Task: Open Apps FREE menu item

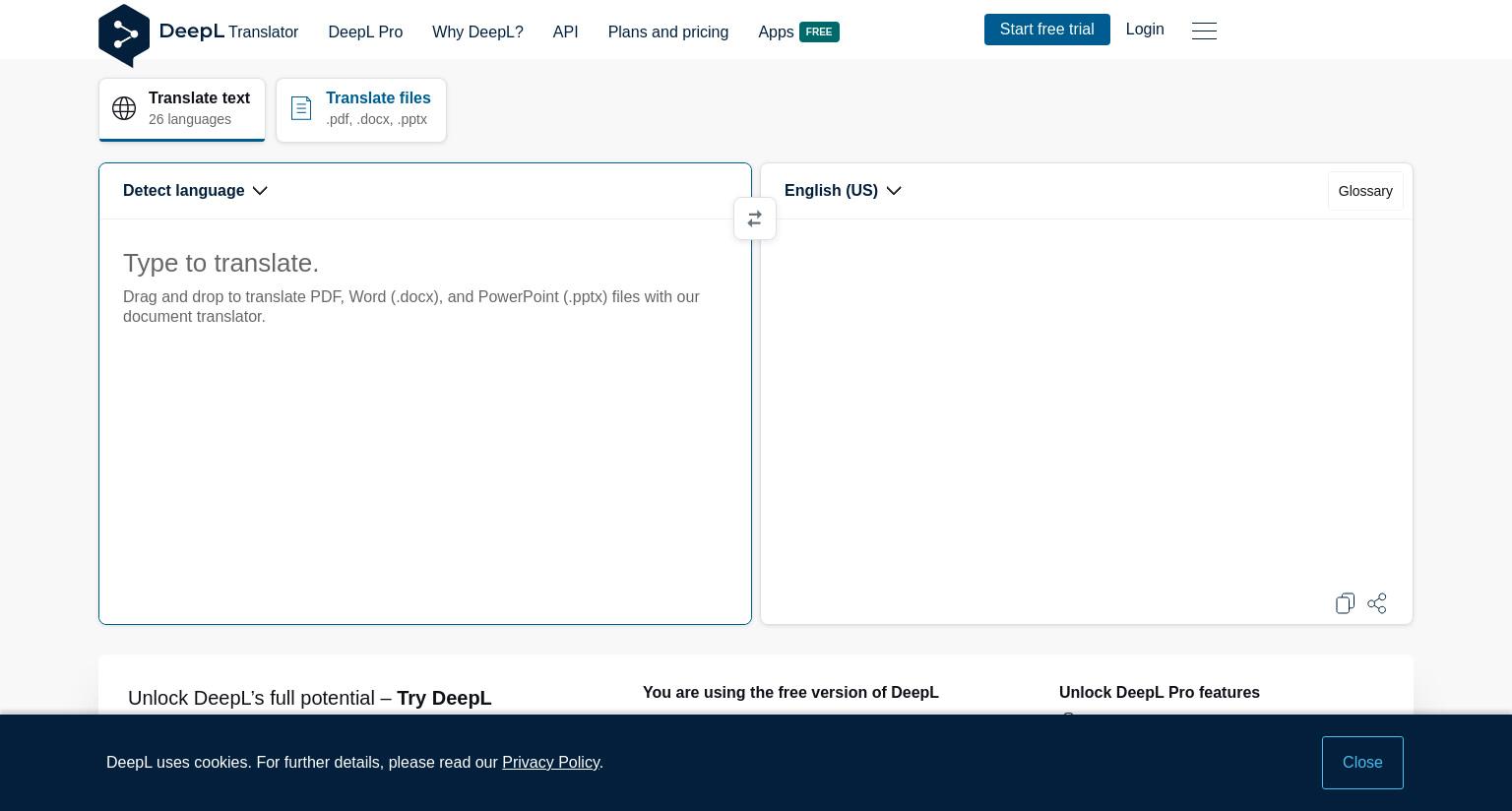Action: tap(798, 31)
